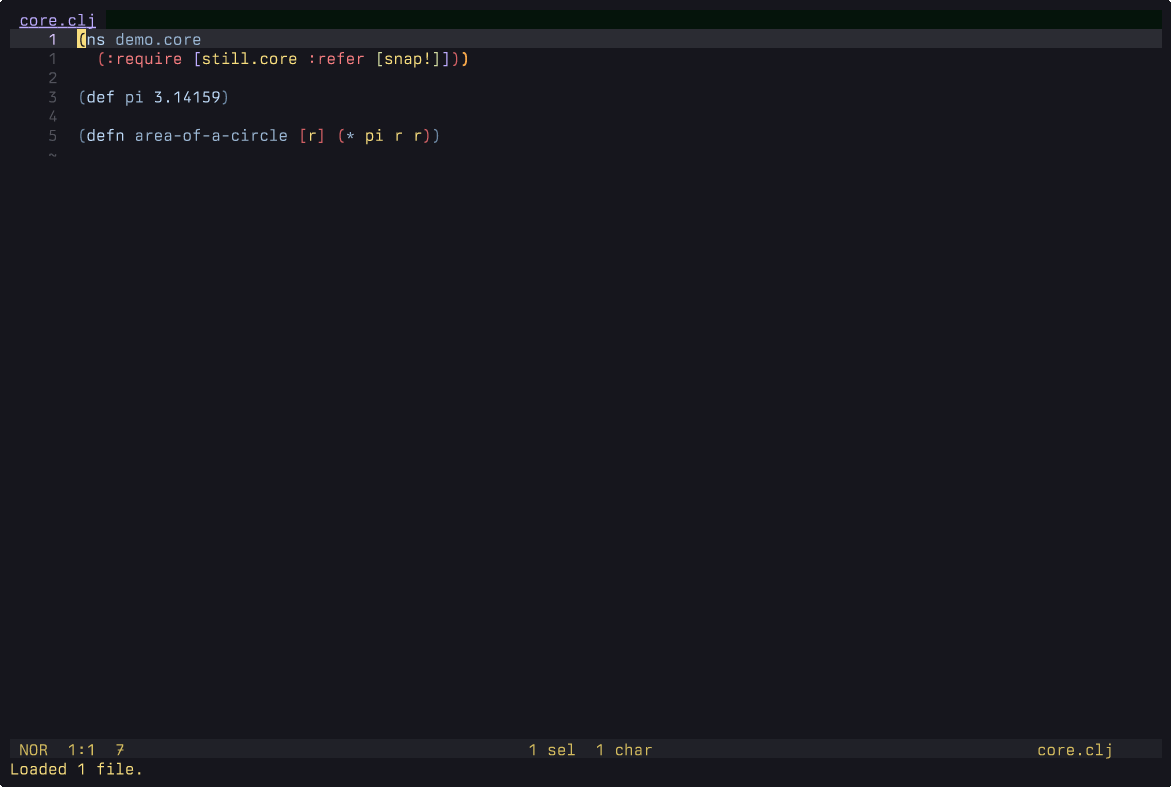This screenshot has width=1171, height=787.
Task: Click the :require keyword
Action: [x=144, y=59]
